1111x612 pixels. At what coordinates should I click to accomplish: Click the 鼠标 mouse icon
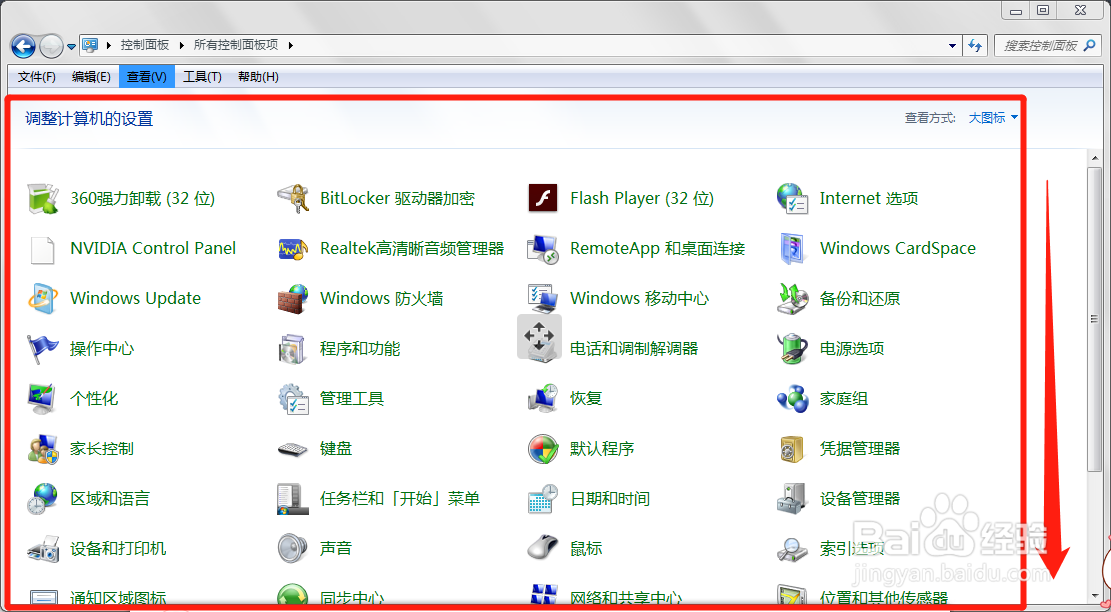point(543,549)
